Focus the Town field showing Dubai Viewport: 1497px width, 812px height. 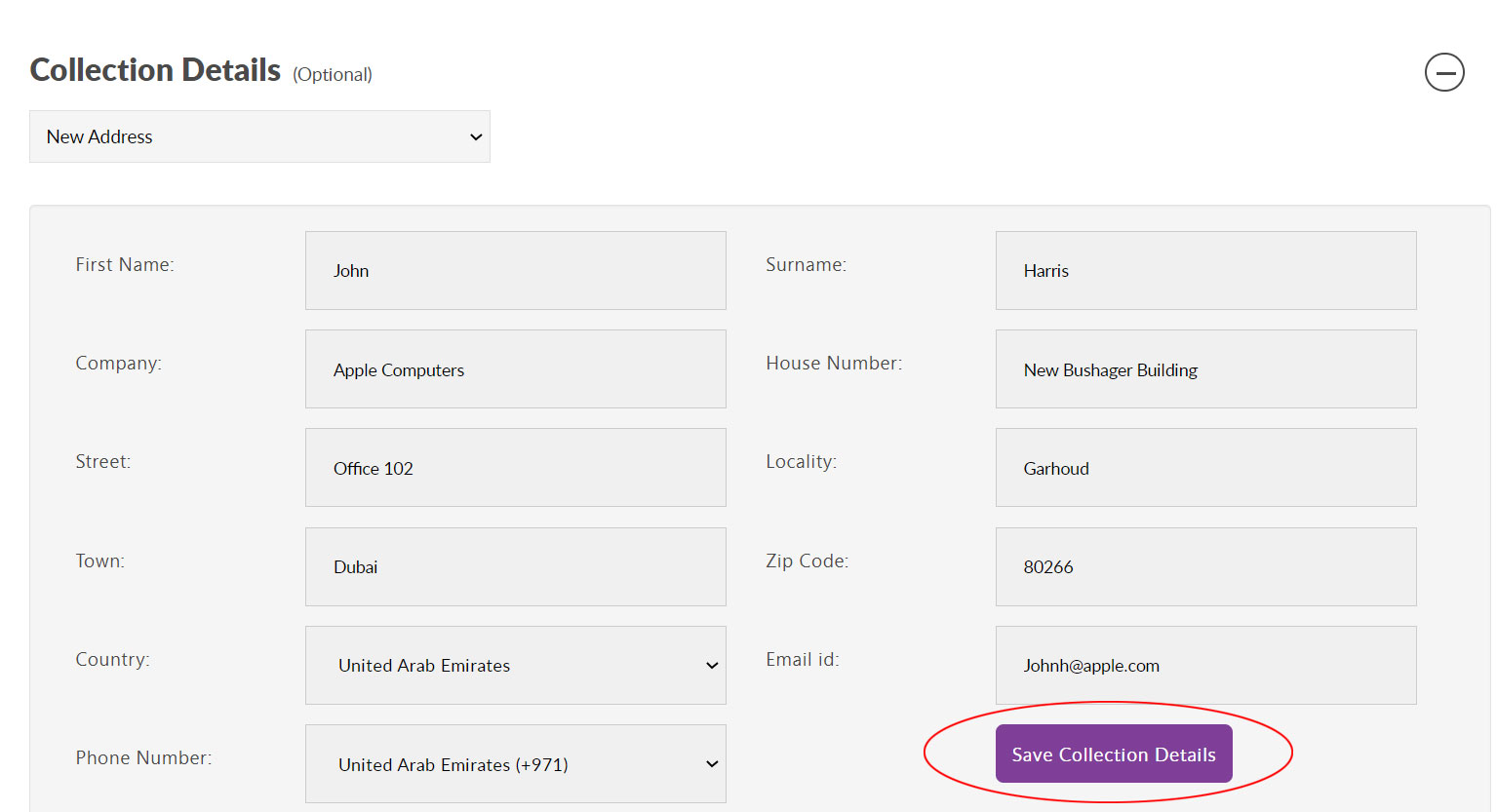(515, 567)
